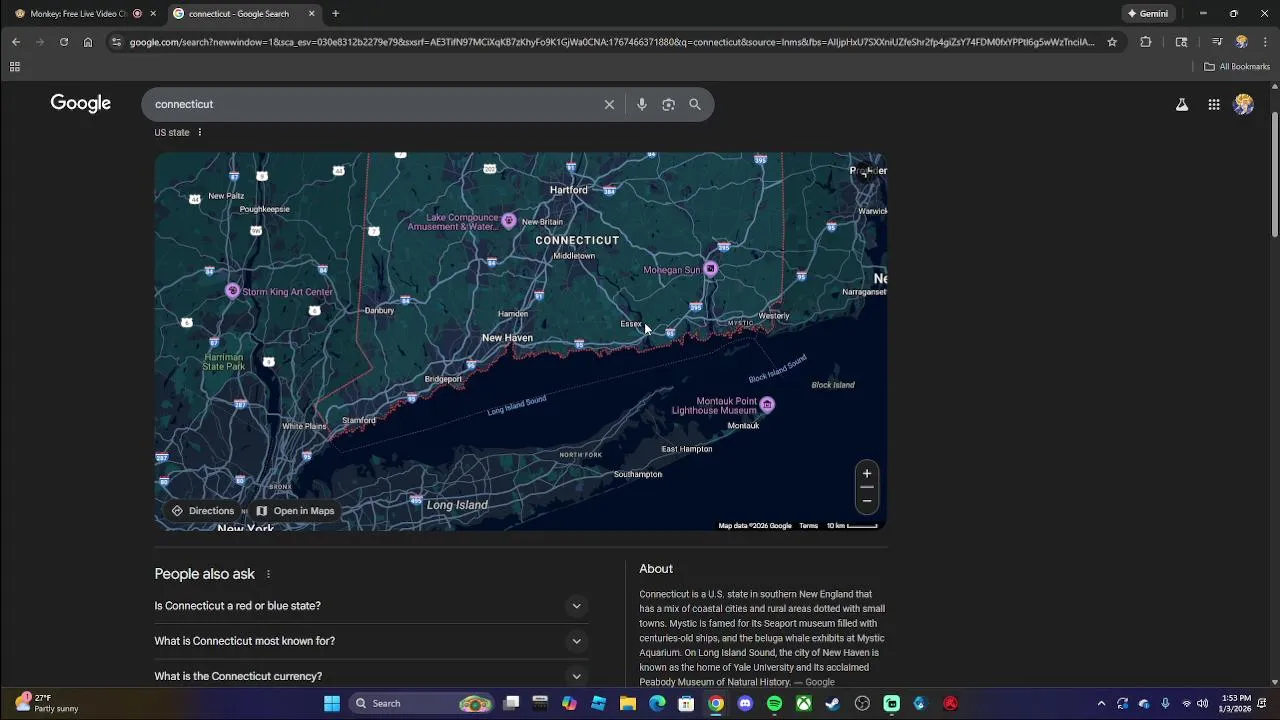Click New Haven label on map
This screenshot has width=1280, height=720.
tap(507, 338)
